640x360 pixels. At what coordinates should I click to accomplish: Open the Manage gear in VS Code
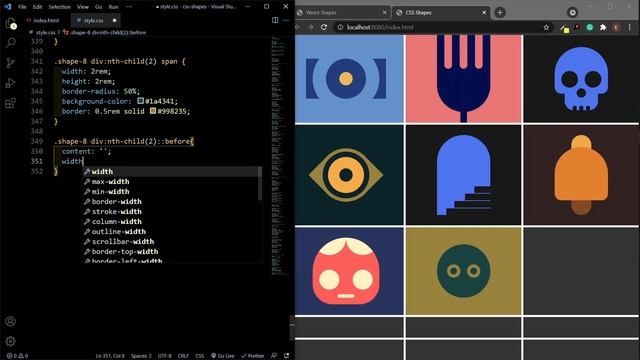click(11, 341)
